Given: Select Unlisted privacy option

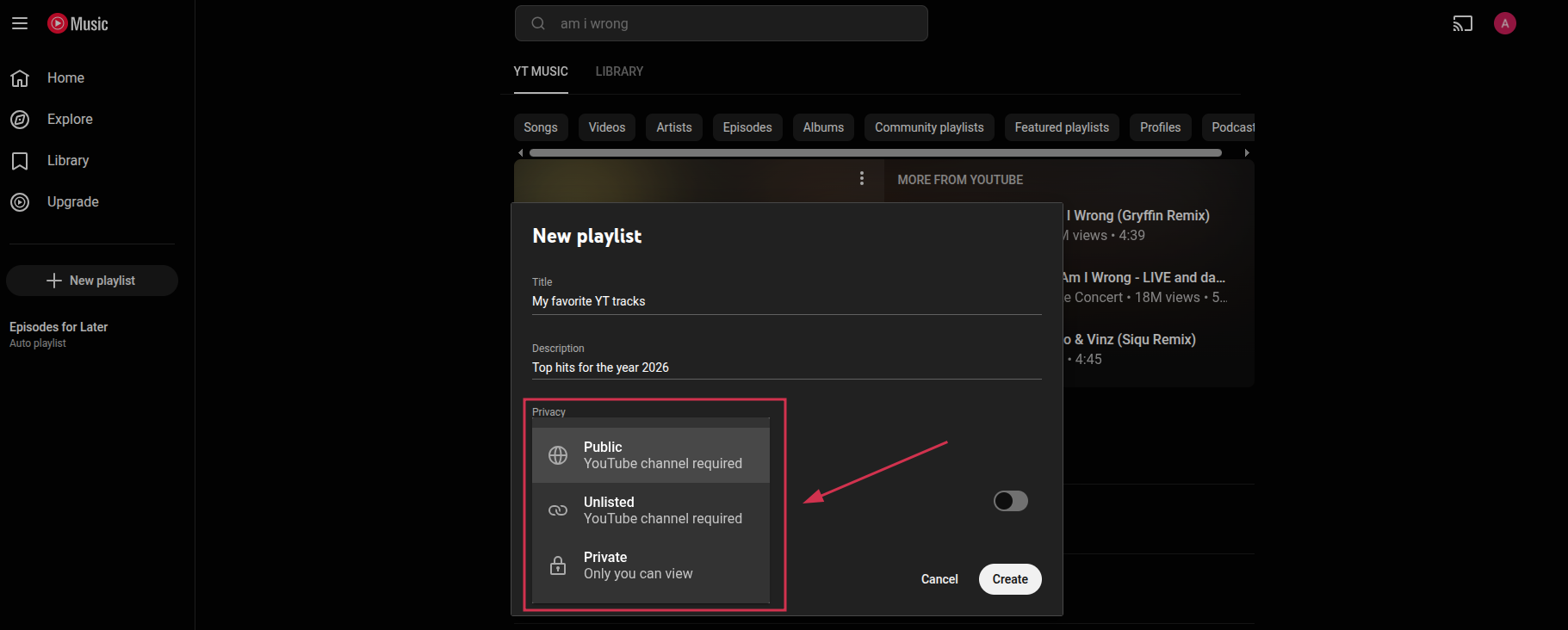Looking at the screenshot, I should click(x=651, y=510).
